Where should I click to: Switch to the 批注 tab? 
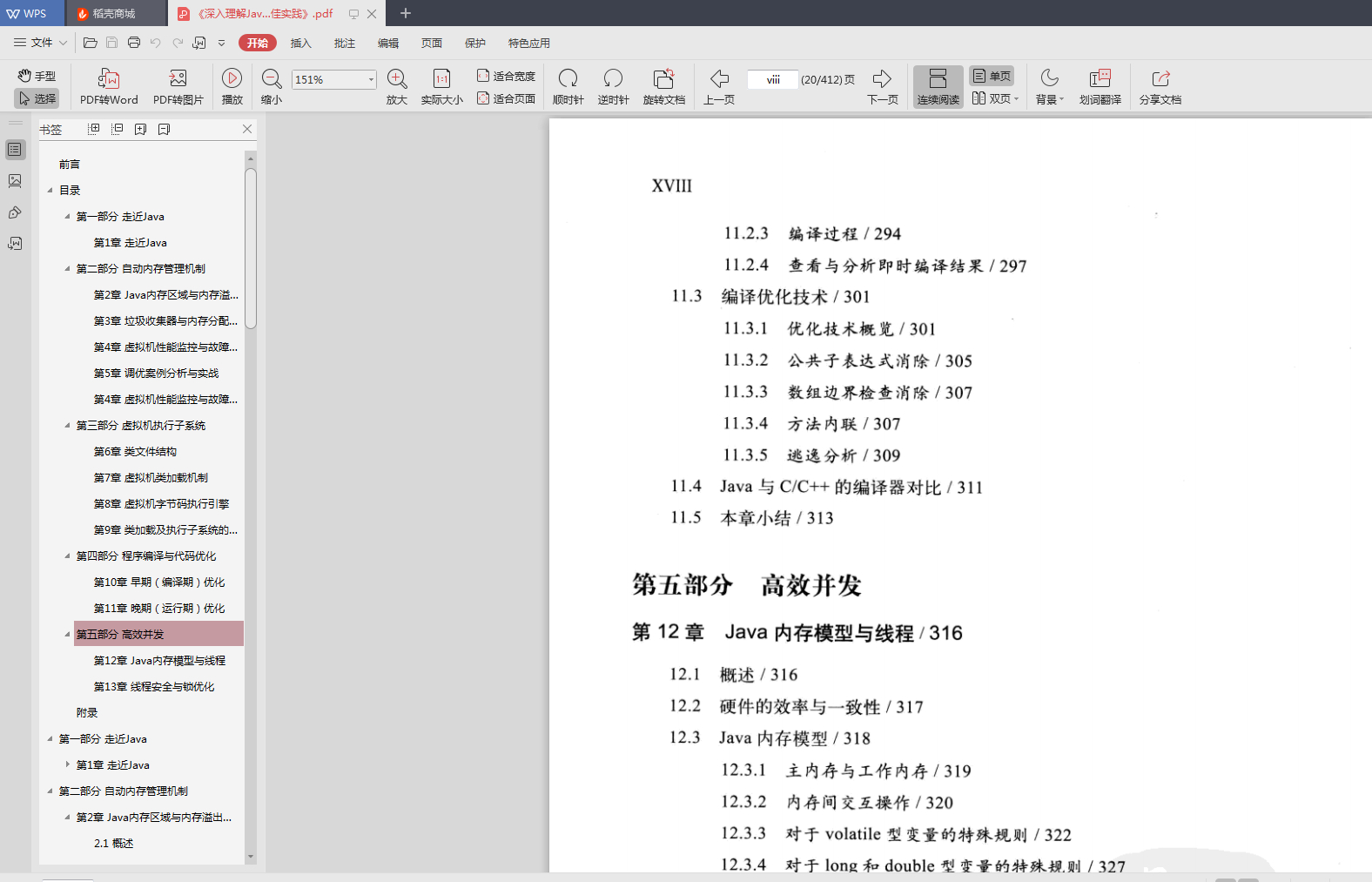[345, 43]
